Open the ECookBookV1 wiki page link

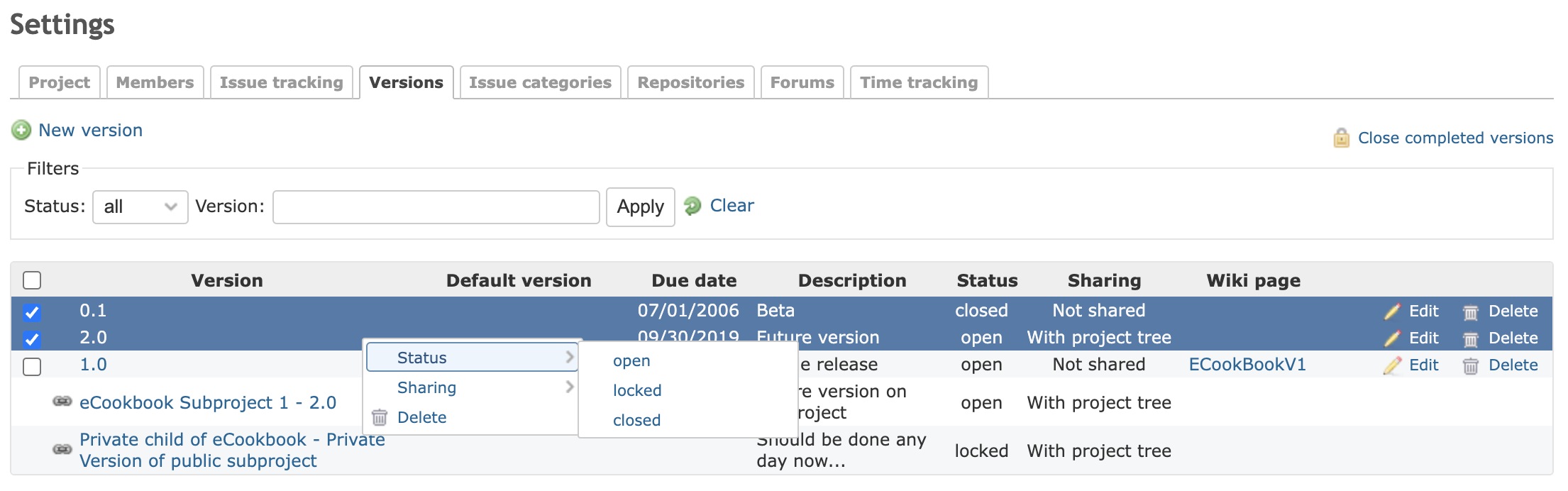tap(1247, 365)
